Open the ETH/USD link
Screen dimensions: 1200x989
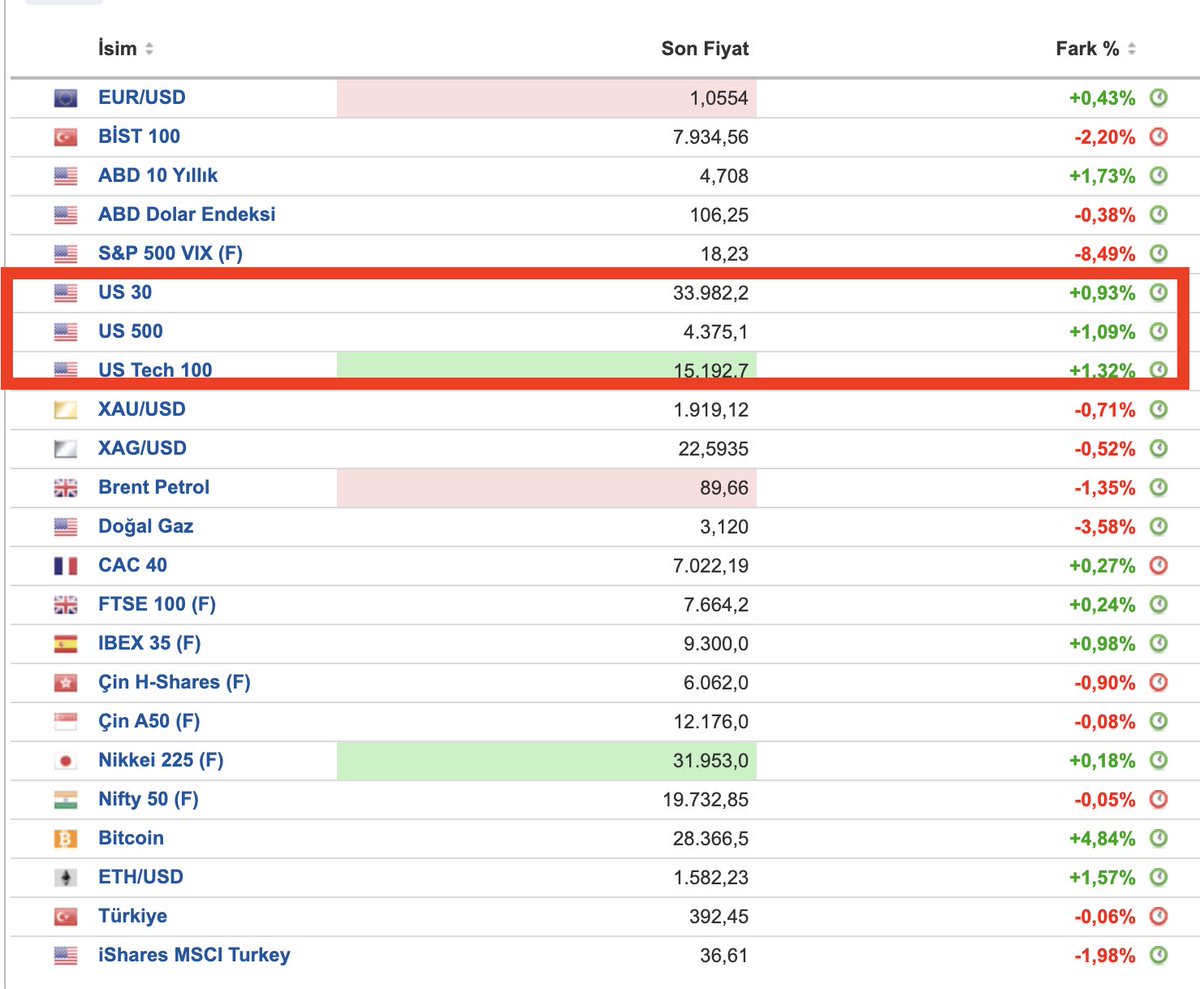(141, 878)
